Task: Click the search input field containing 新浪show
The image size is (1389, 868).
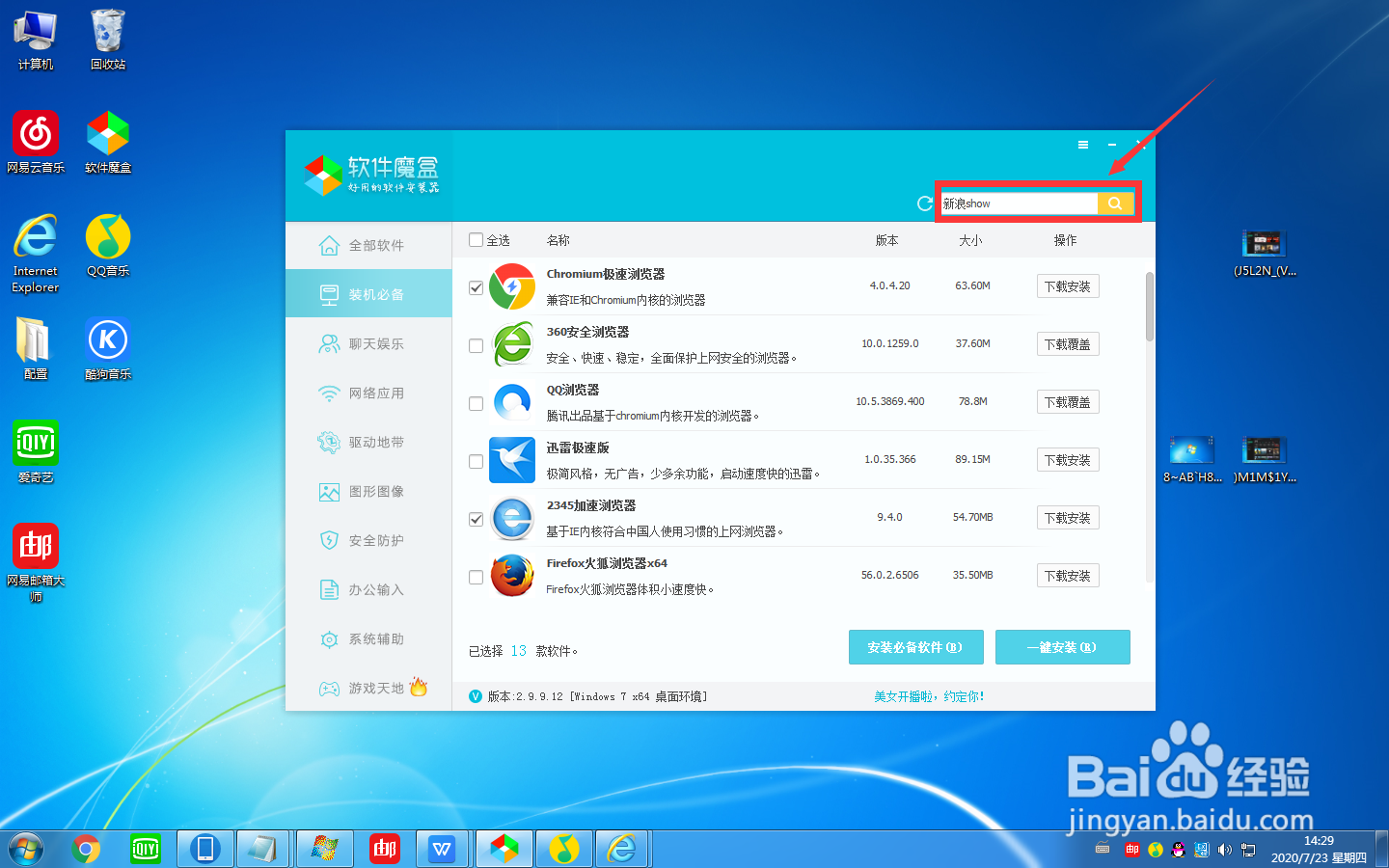Action: (x=1020, y=203)
